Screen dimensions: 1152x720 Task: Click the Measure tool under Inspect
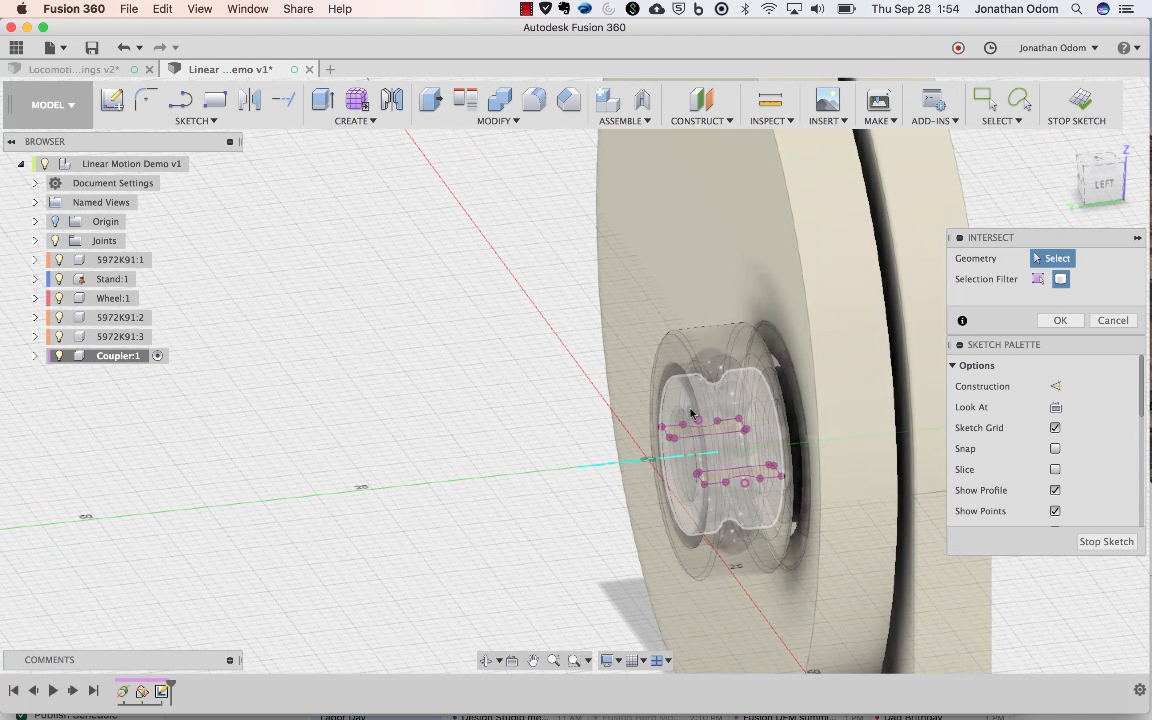click(x=770, y=99)
